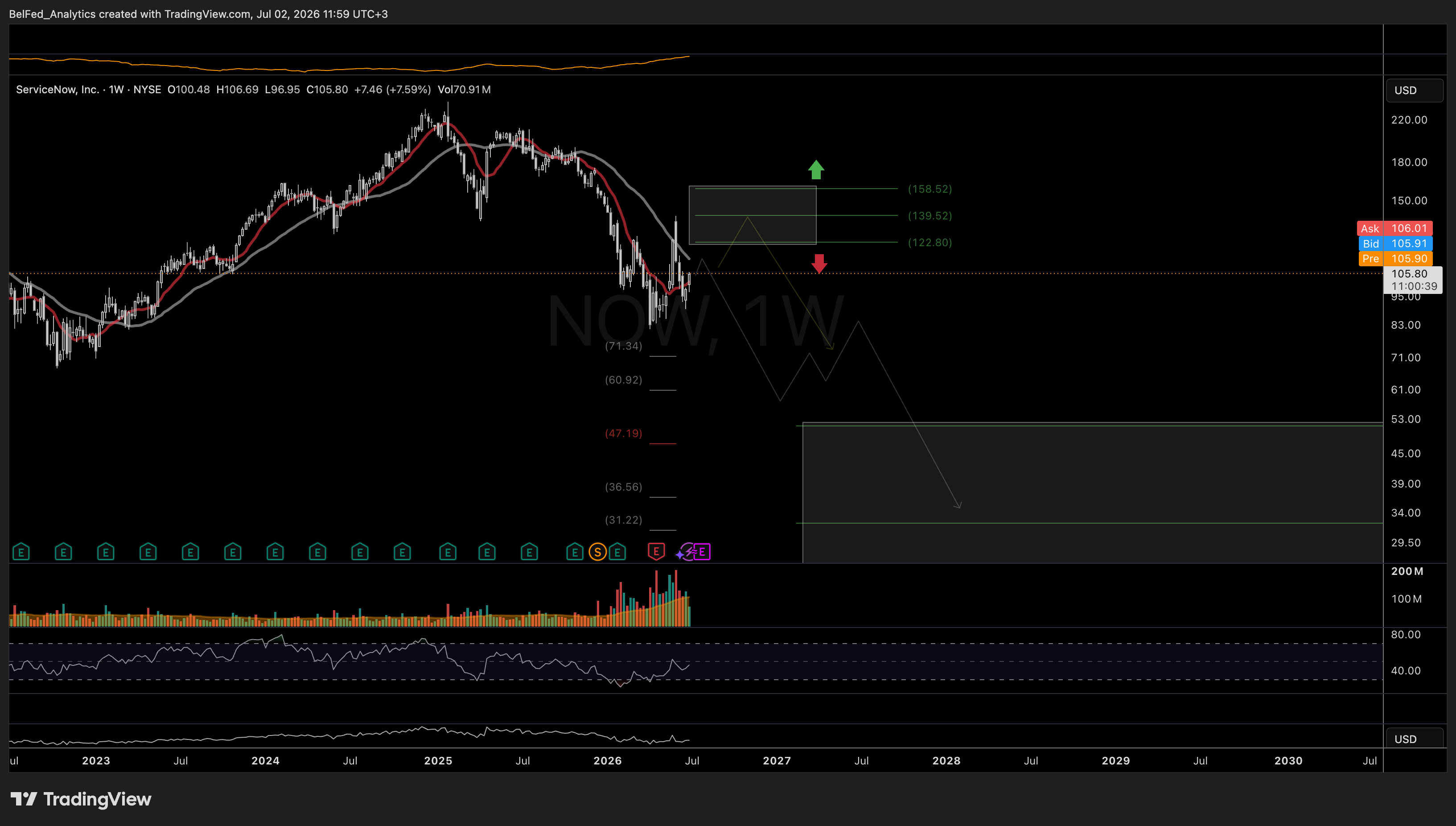1456x826 pixels.
Task: Click the 2030 label on time axis
Action: point(1288,761)
